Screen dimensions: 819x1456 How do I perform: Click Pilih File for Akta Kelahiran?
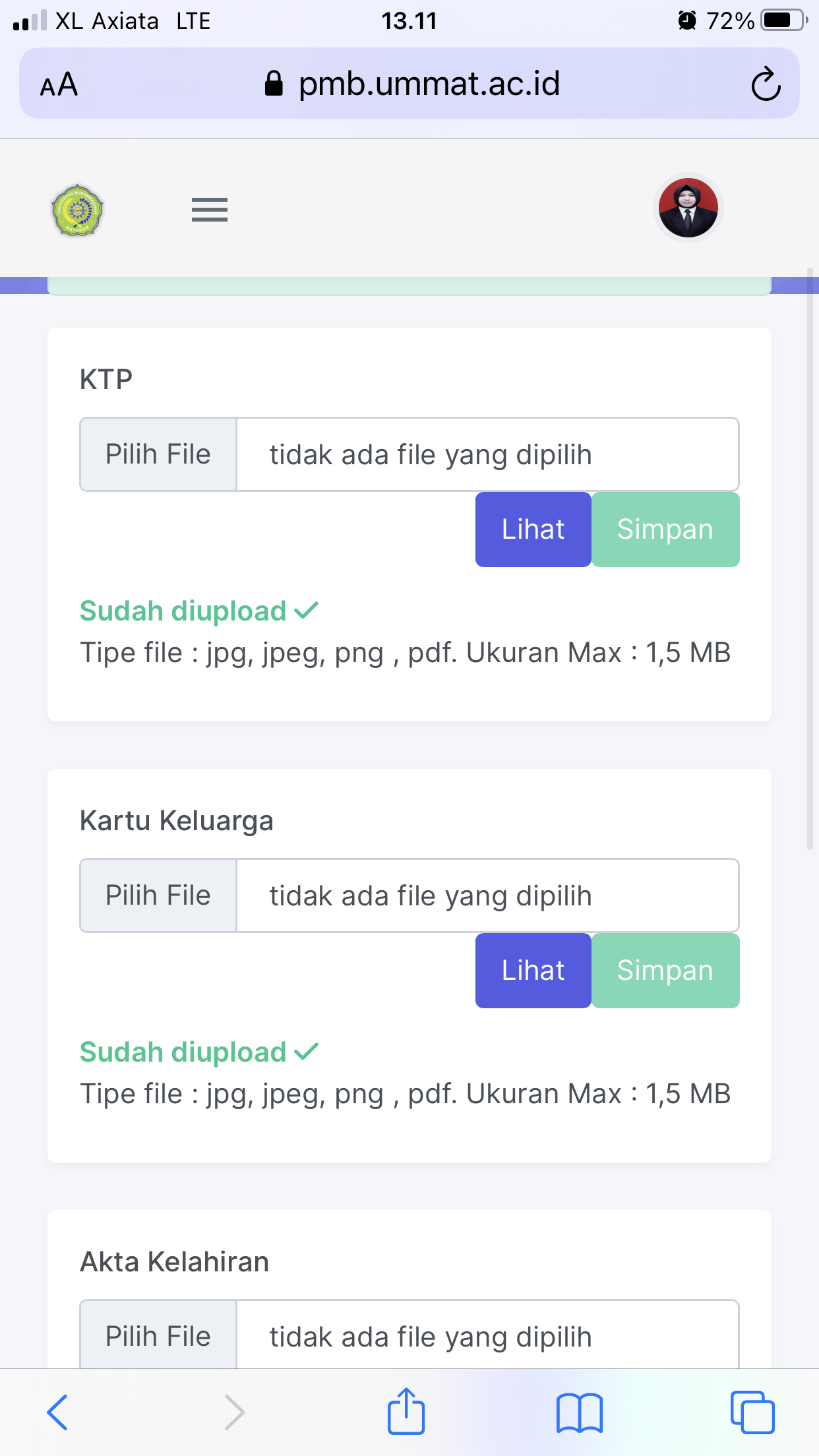coord(158,1336)
